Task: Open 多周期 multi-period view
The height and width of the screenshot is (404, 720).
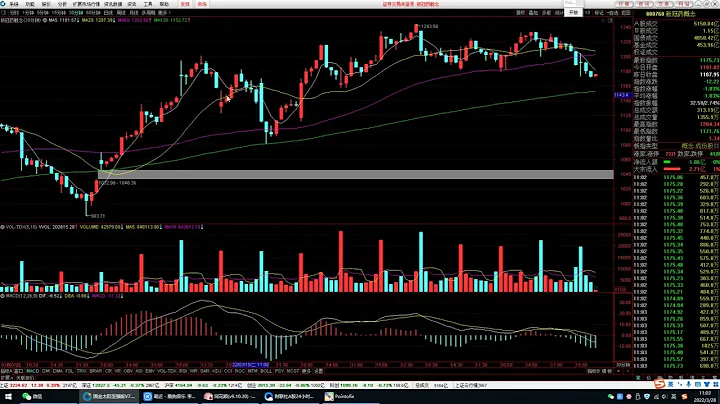Action: tap(148, 13)
